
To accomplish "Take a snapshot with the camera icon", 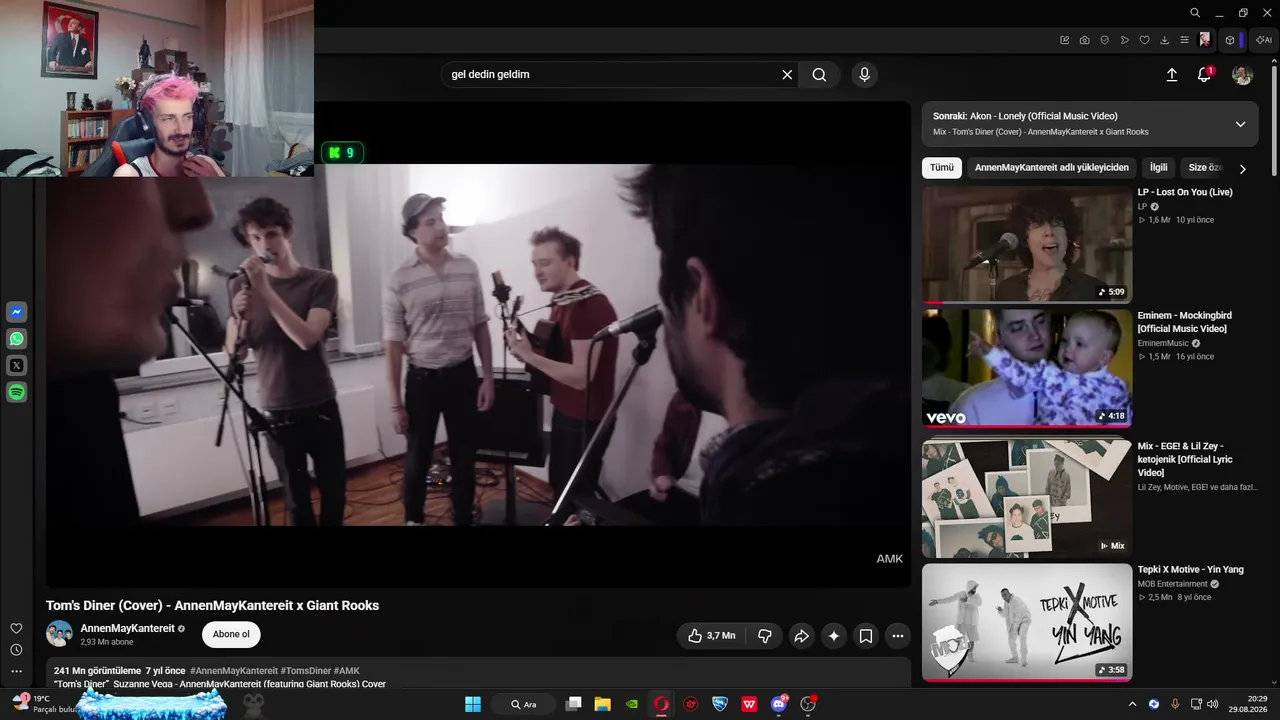I will pyautogui.click(x=1085, y=40).
